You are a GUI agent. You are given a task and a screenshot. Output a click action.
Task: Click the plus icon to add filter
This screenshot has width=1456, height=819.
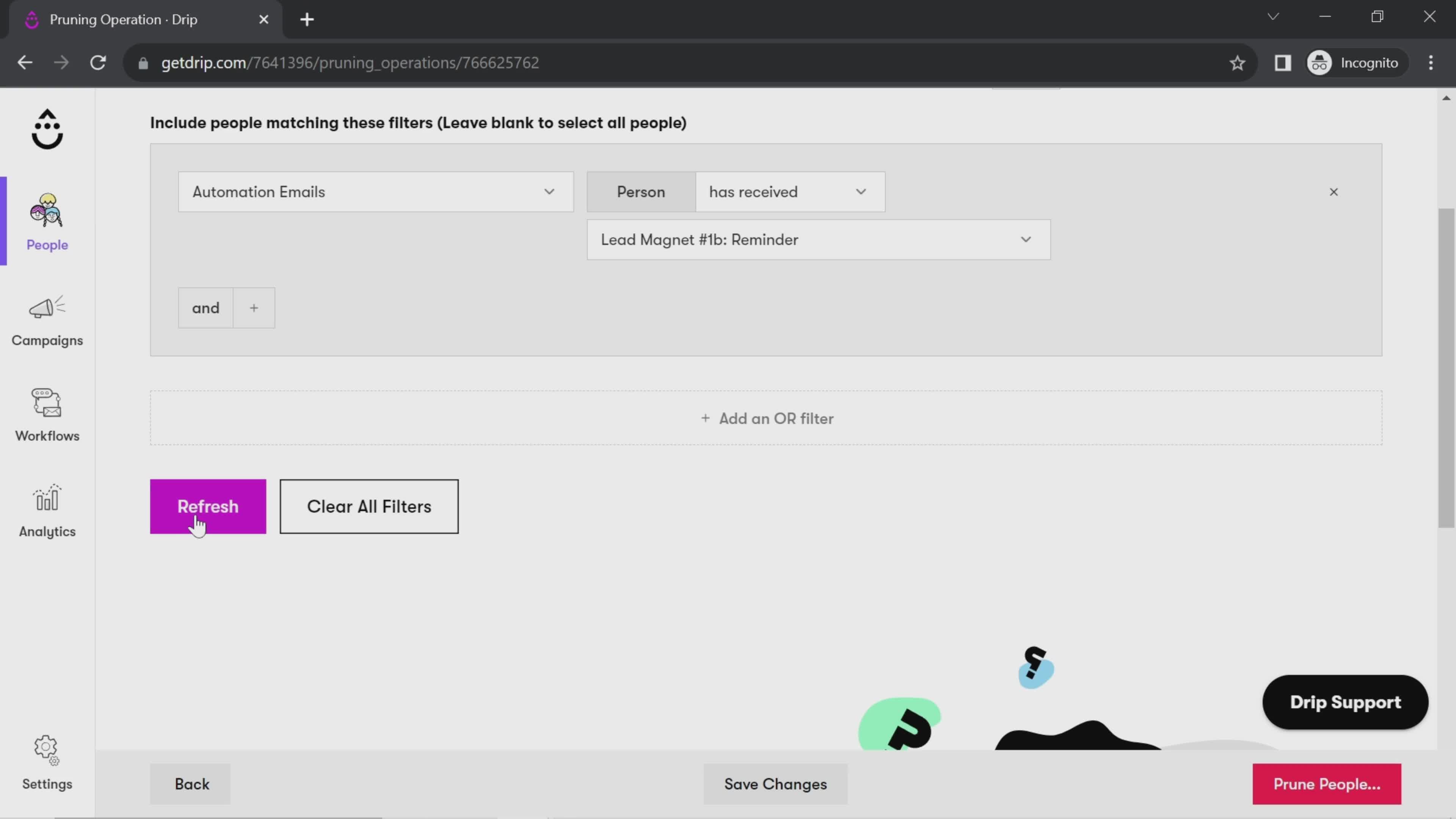pos(254,307)
